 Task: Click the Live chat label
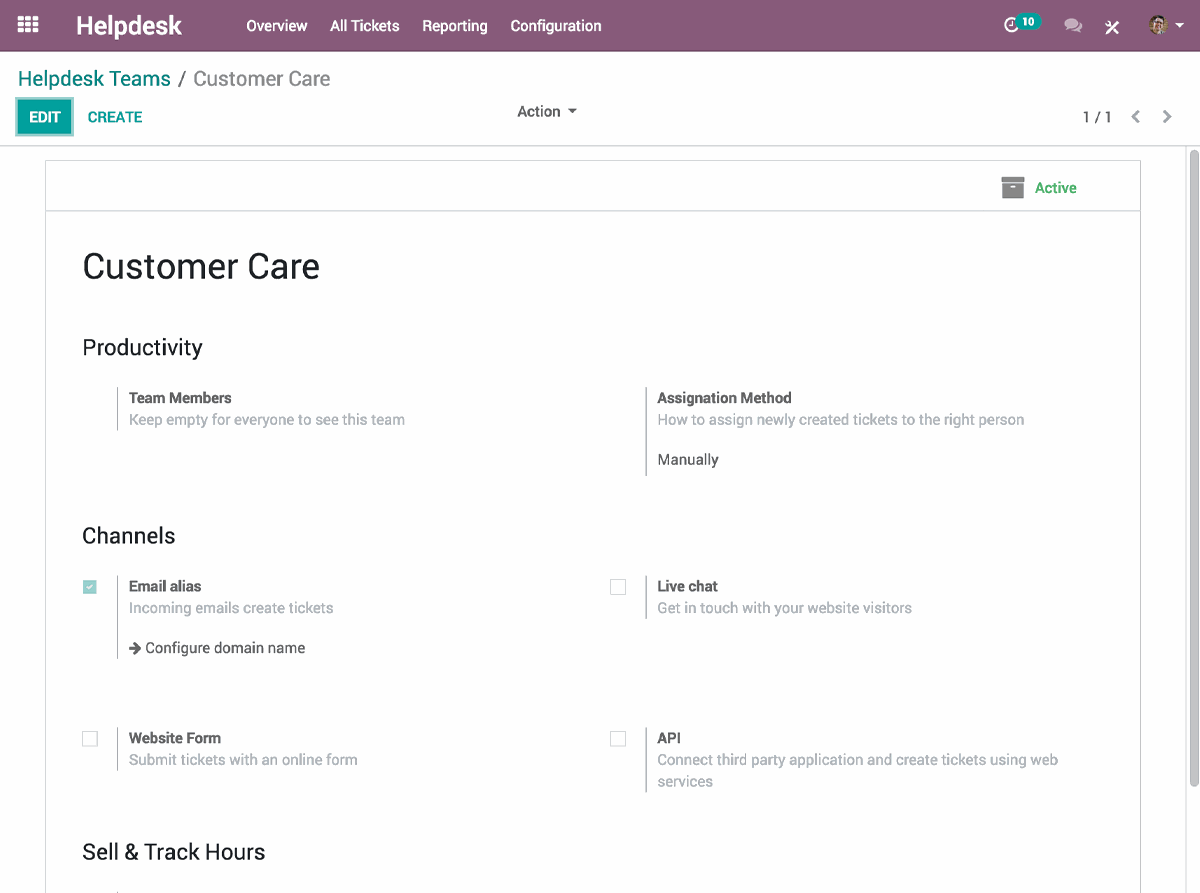688,586
